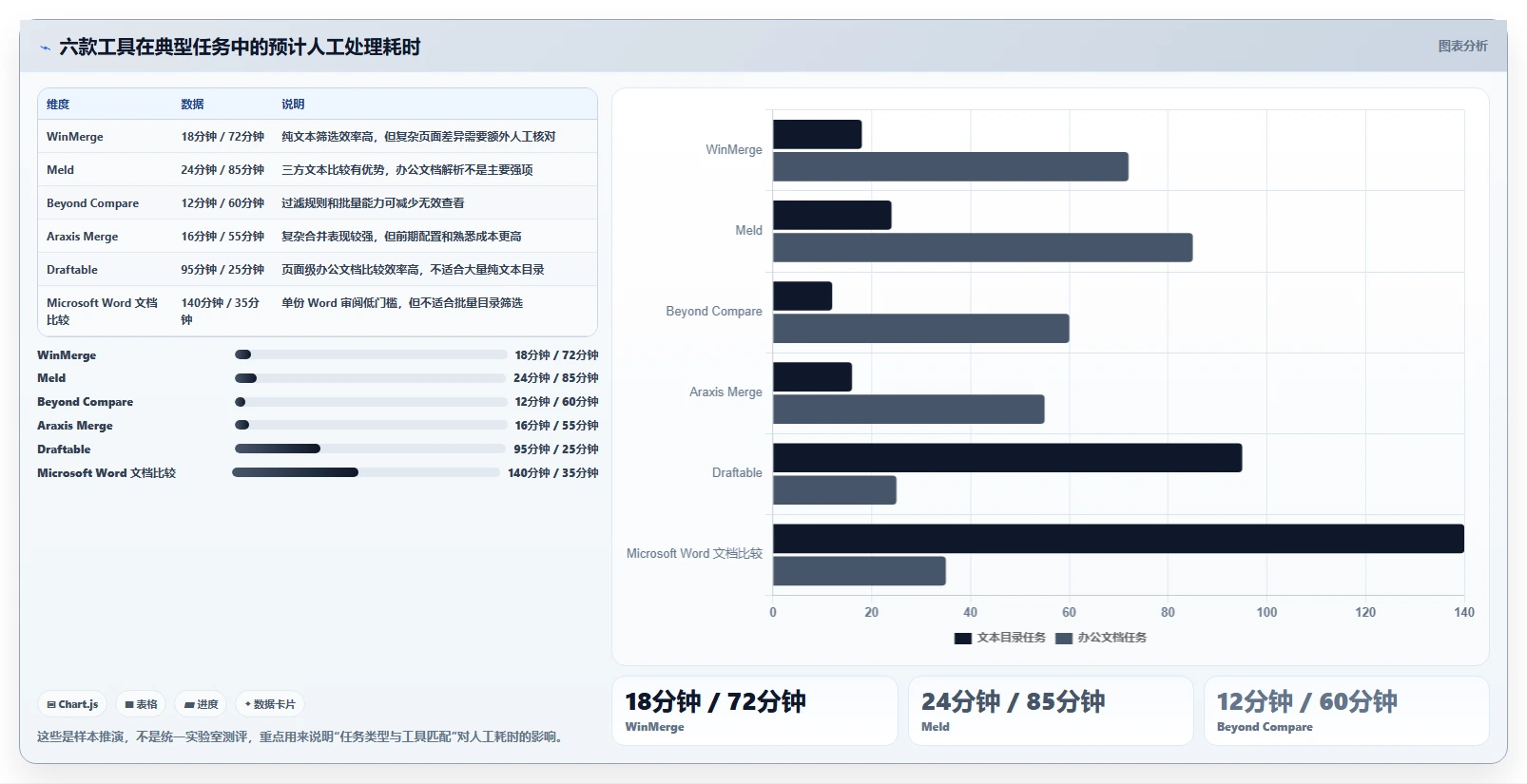Click the Draftable progress bar track
The width and height of the screenshot is (1527, 784).
(370, 449)
